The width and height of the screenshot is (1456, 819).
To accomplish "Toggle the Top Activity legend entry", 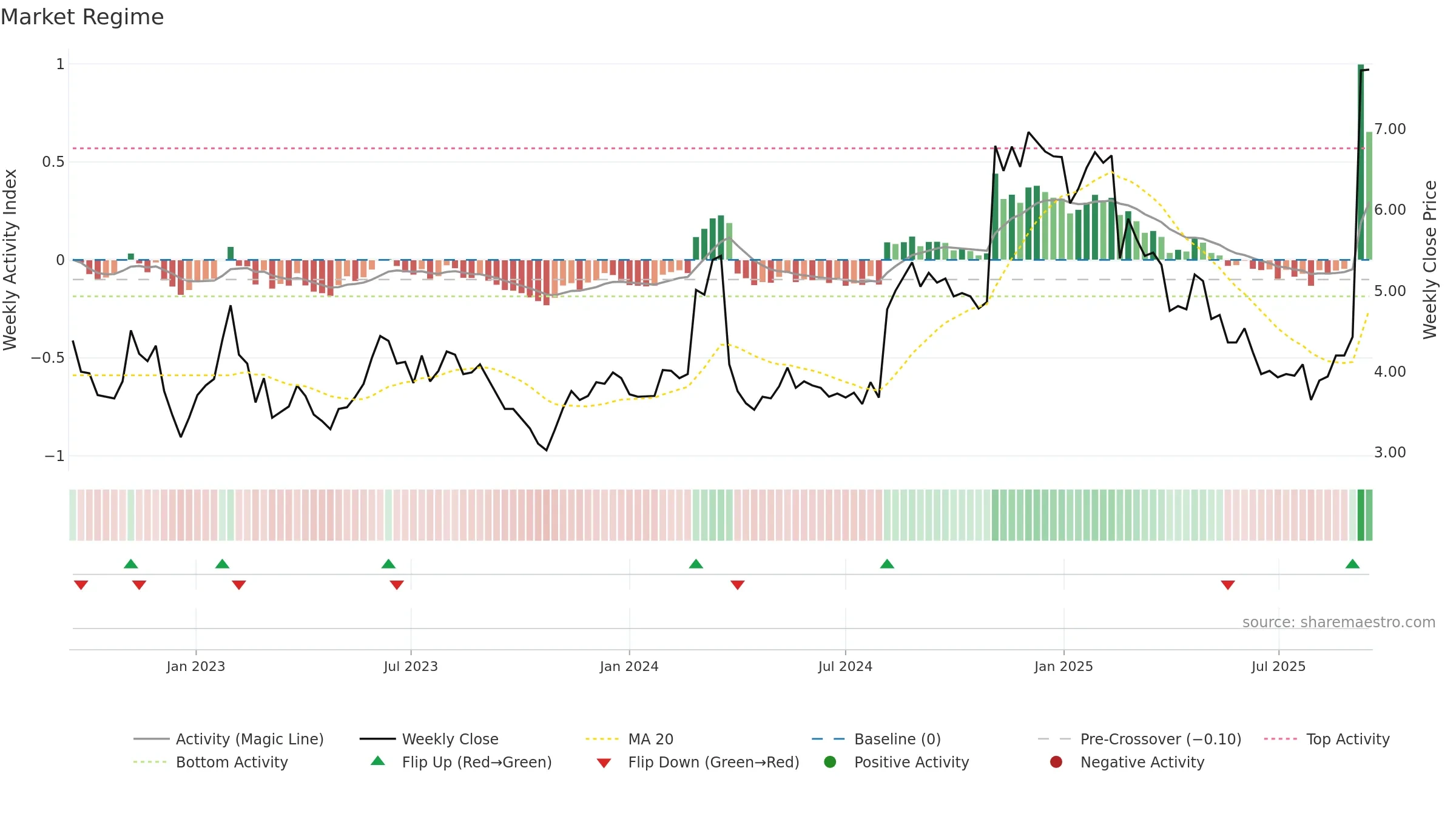I will [x=1327, y=739].
